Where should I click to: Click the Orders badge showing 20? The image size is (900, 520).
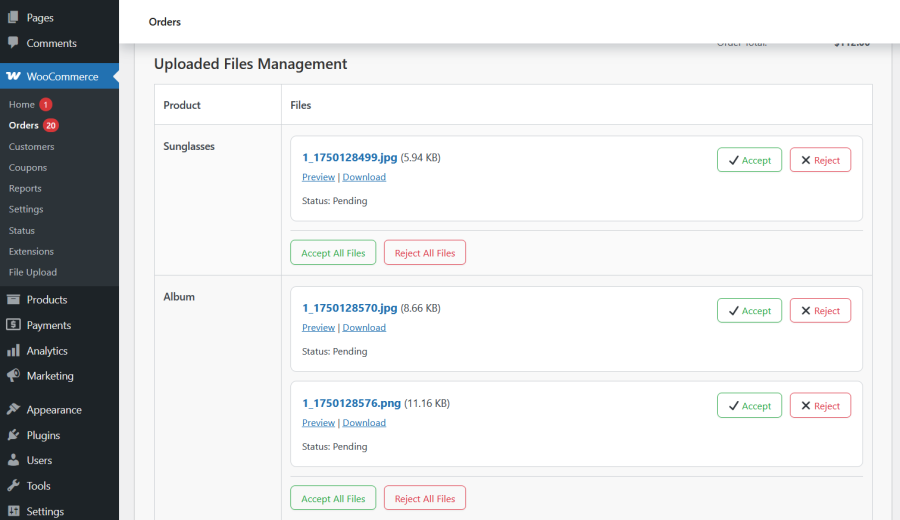51,125
